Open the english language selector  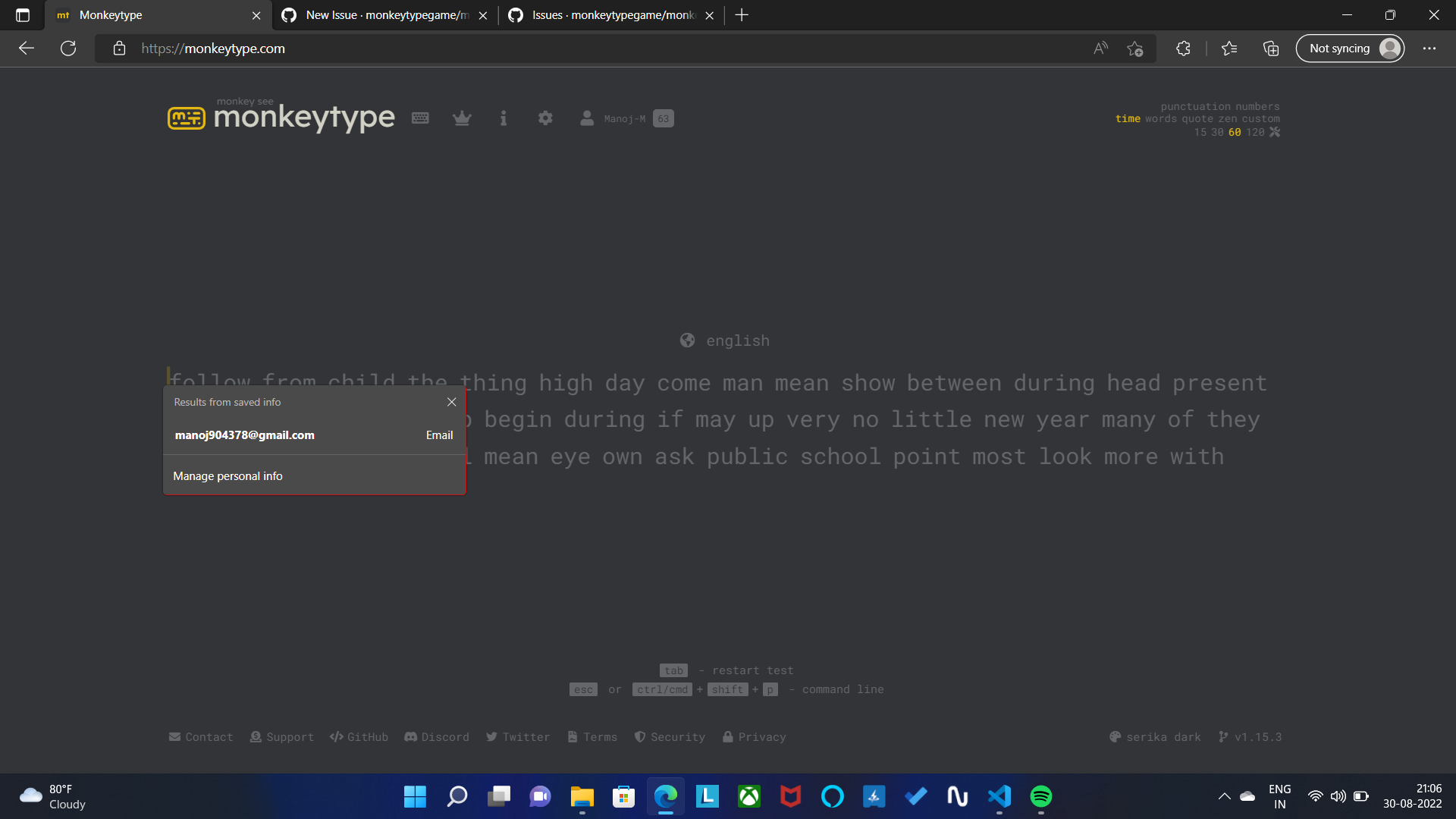pos(724,340)
